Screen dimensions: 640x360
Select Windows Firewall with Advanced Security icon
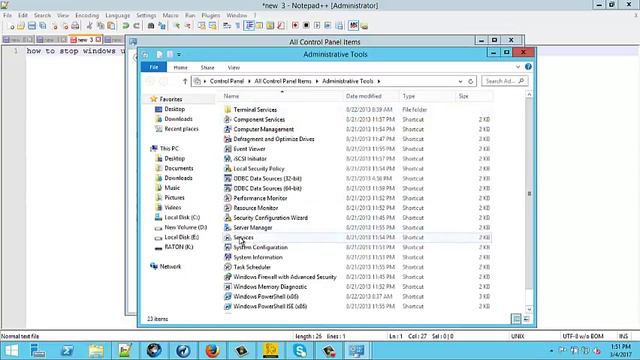(228, 277)
